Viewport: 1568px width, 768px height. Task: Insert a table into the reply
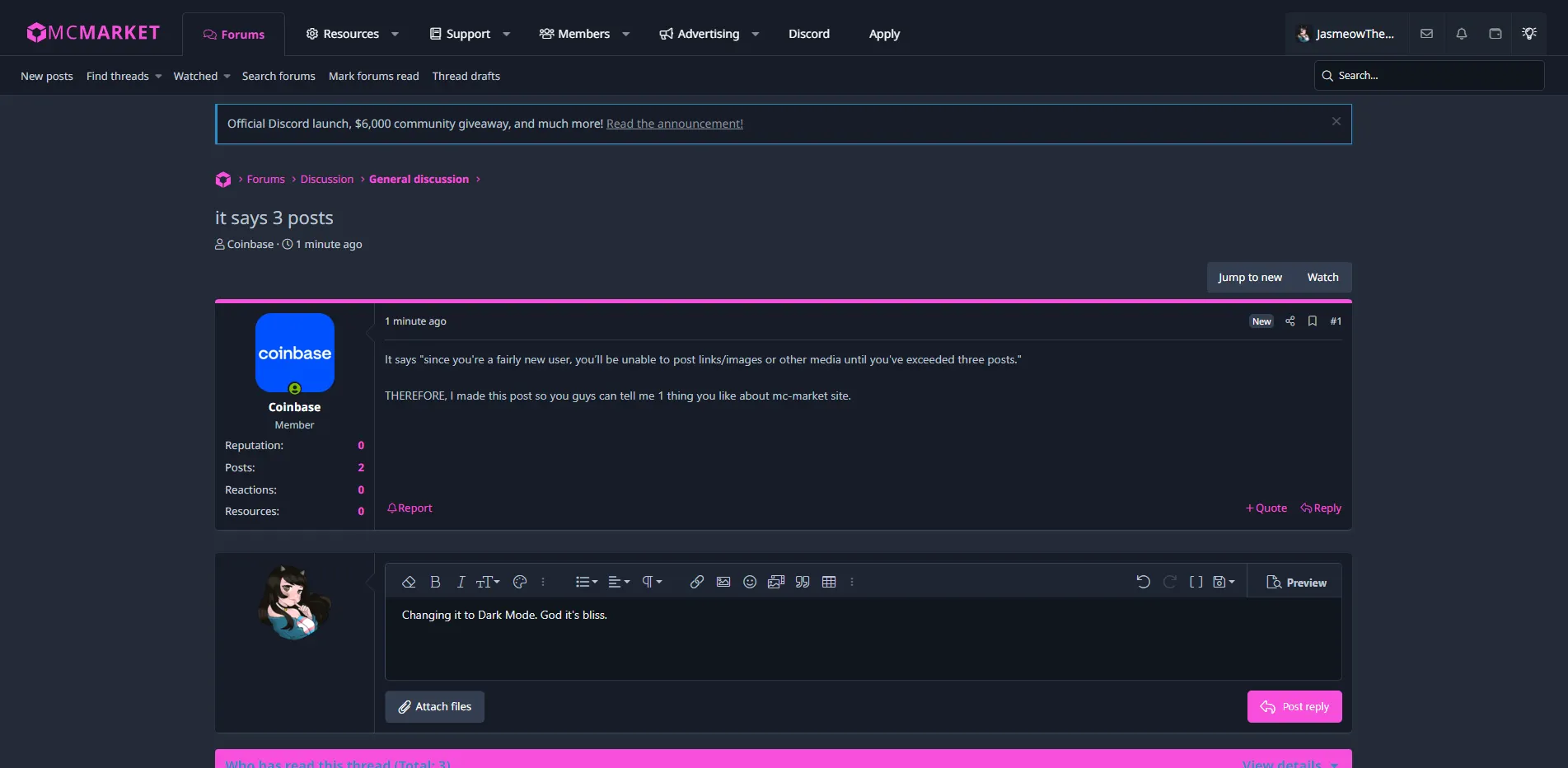point(829,582)
